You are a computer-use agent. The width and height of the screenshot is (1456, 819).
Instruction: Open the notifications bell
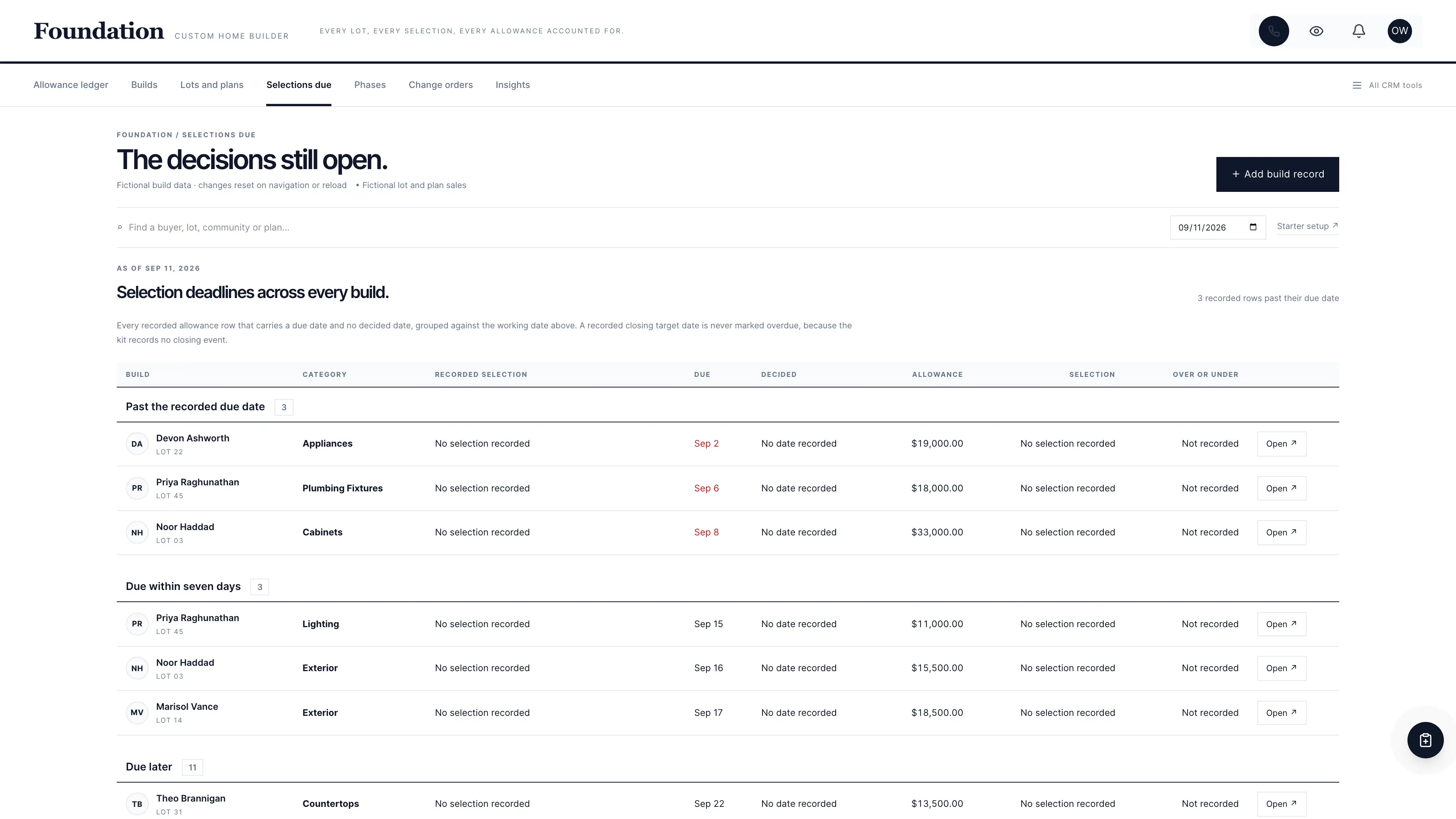pyautogui.click(x=1359, y=31)
